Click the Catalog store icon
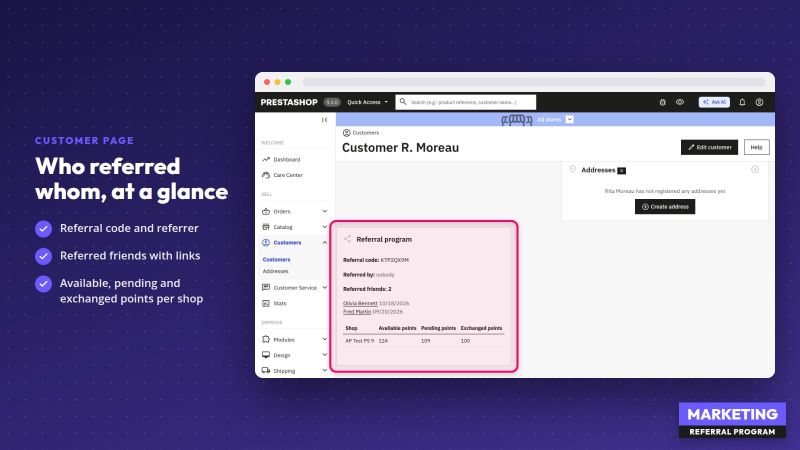This screenshot has width=800, height=450. click(266, 227)
